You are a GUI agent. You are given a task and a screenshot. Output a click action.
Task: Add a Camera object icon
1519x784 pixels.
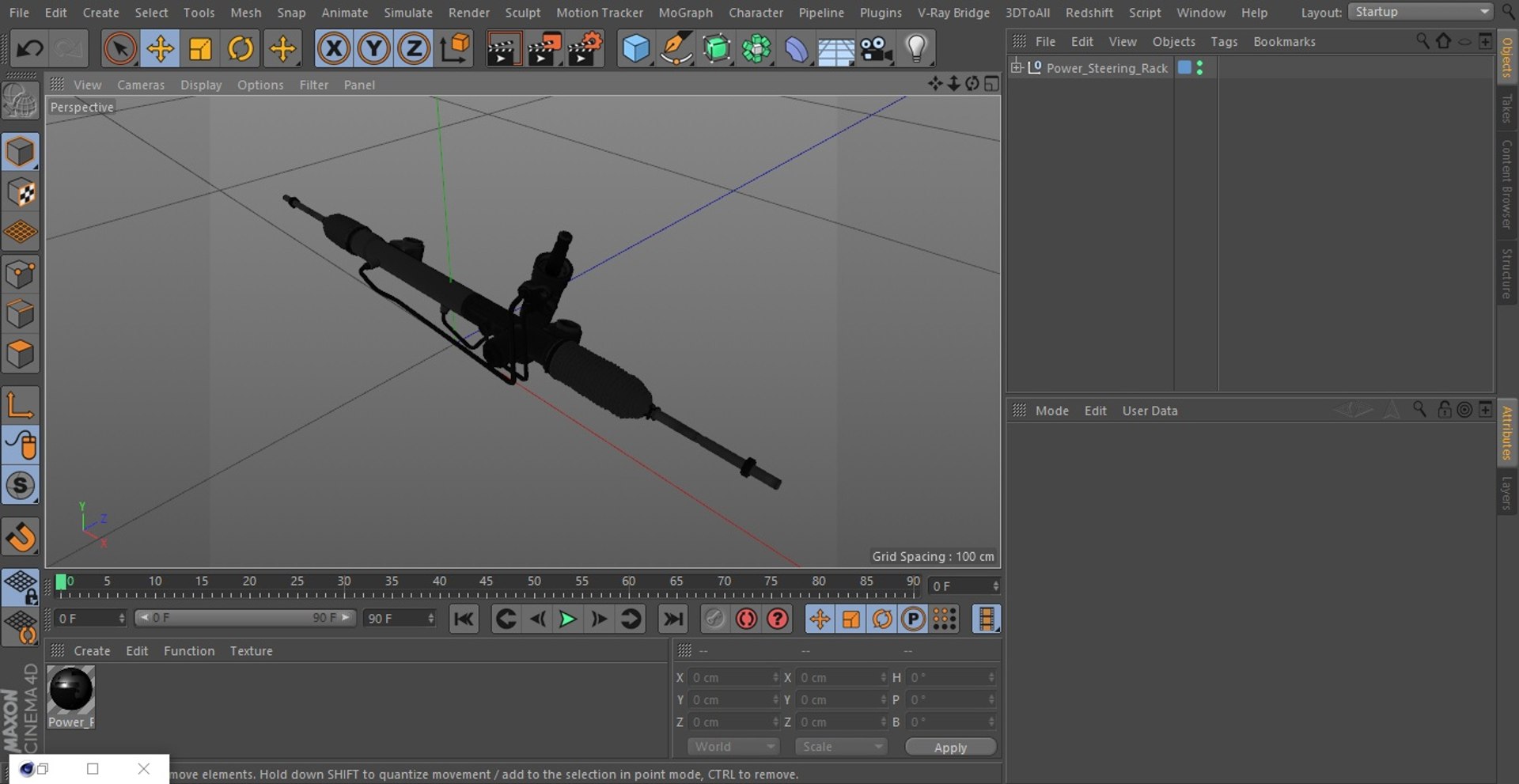click(877, 49)
